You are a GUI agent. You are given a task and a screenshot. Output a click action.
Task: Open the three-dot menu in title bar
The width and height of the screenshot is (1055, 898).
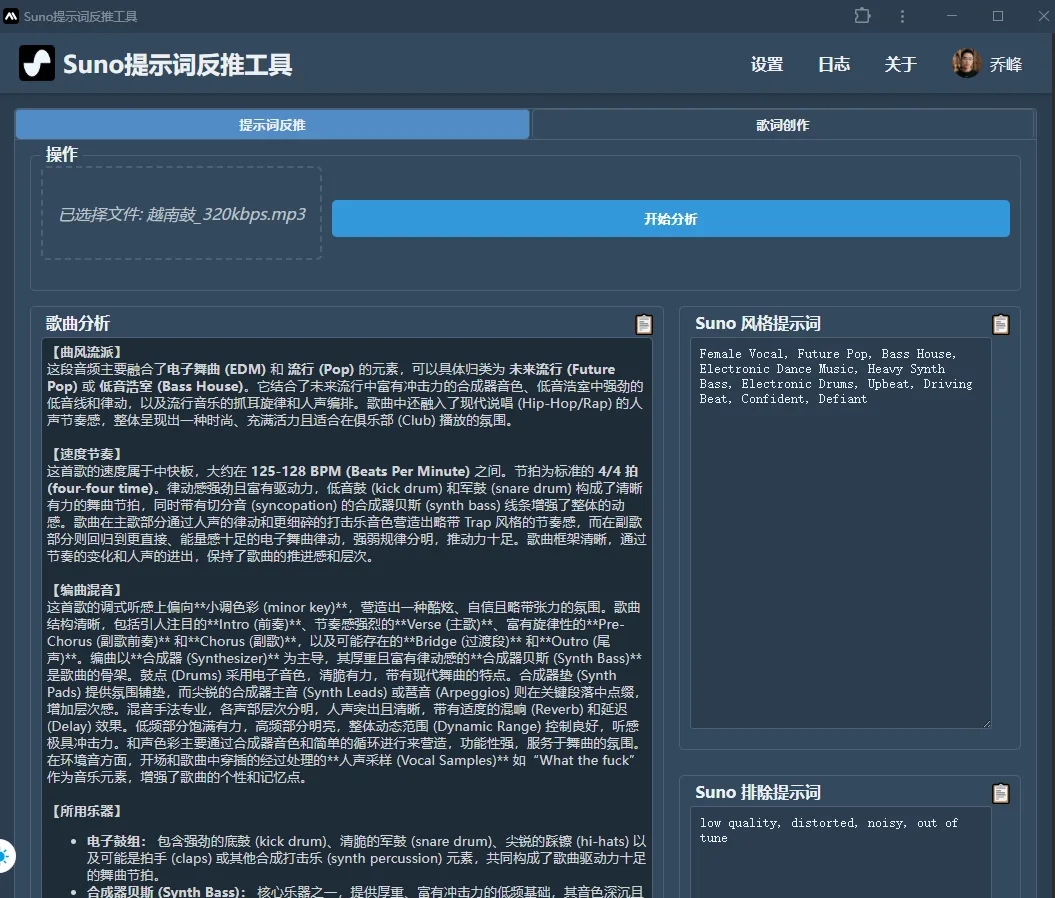click(x=902, y=16)
